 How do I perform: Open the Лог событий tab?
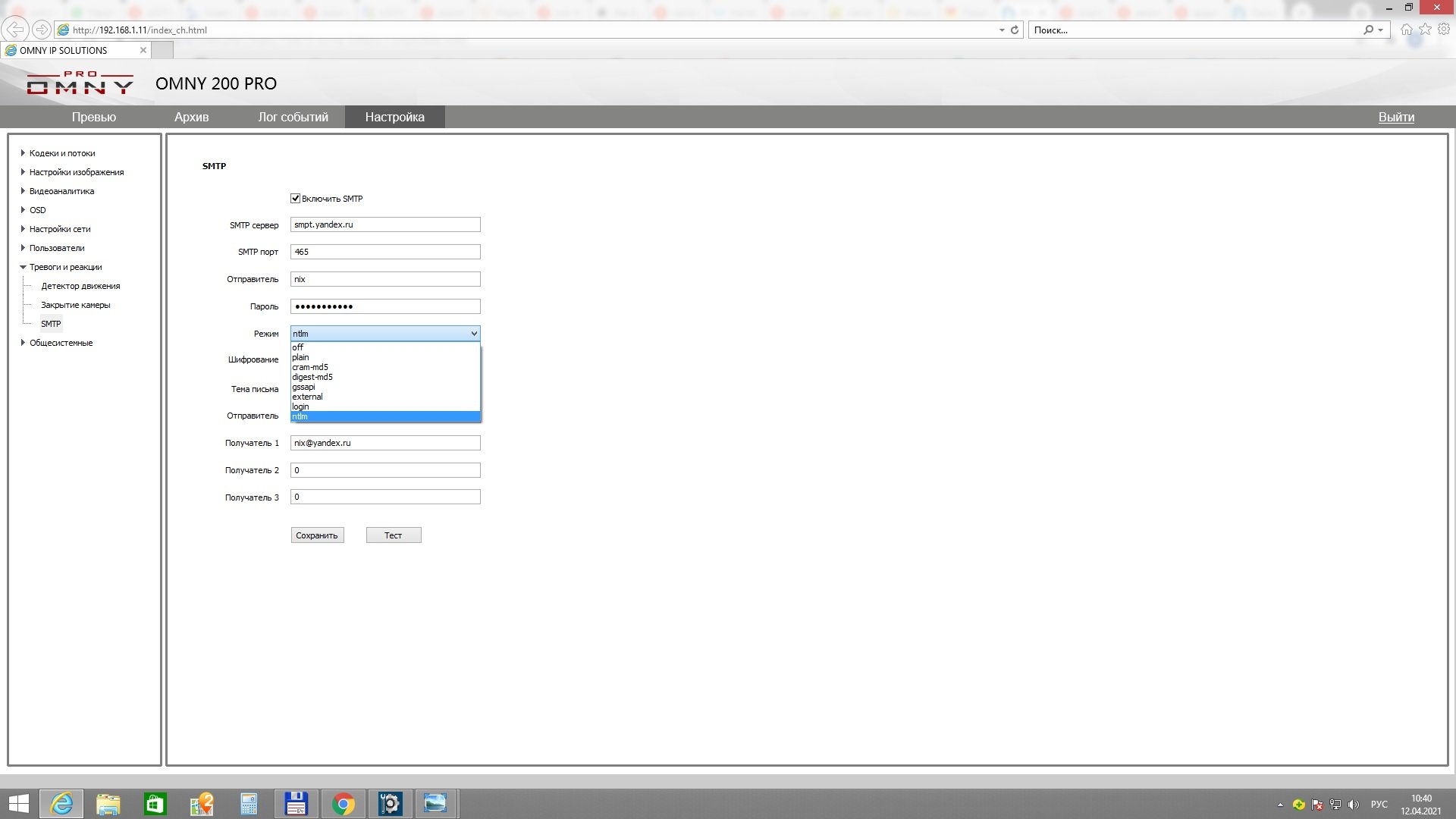[293, 117]
